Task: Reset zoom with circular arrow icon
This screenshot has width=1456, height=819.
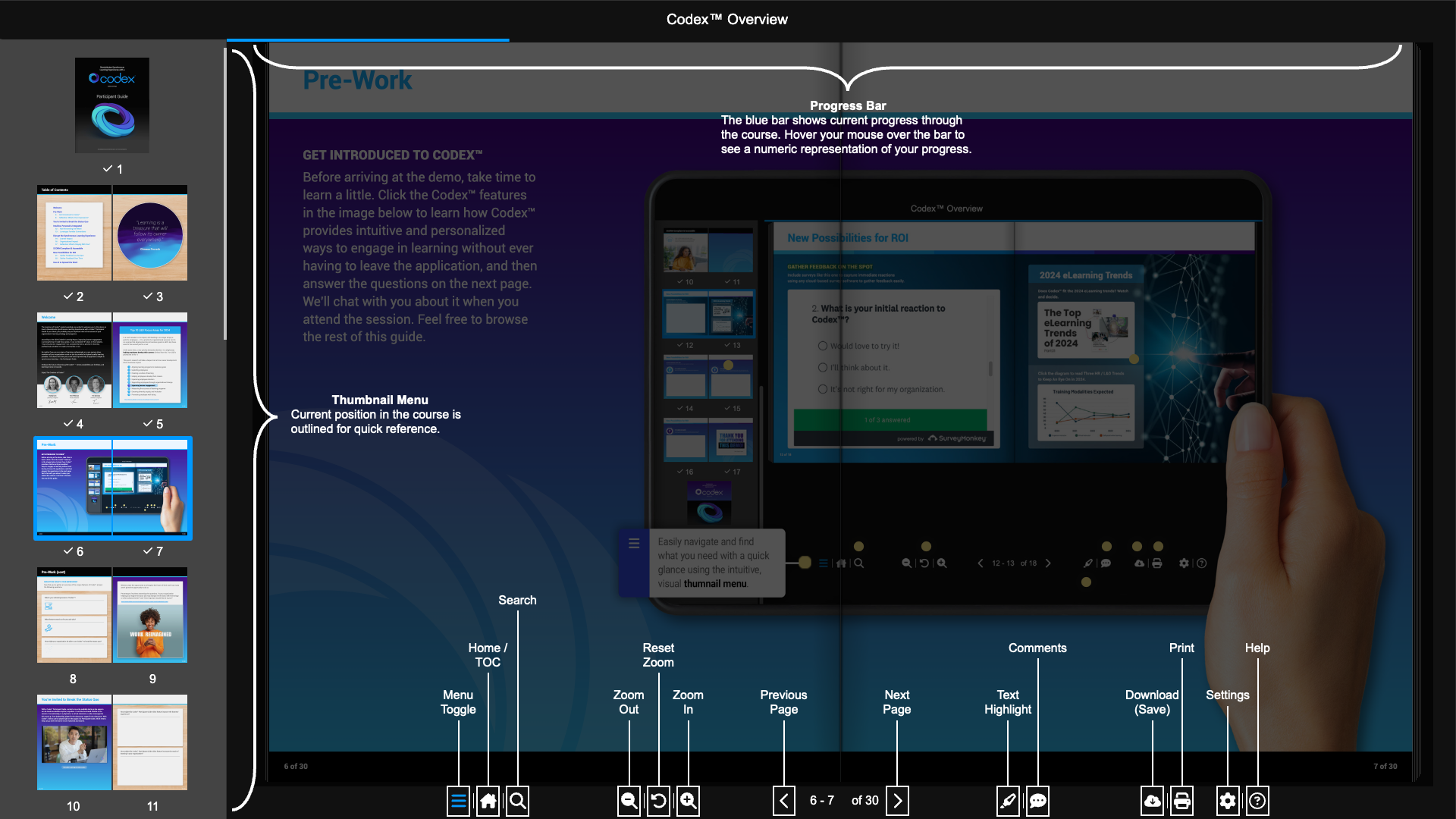Action: pyautogui.click(x=658, y=801)
